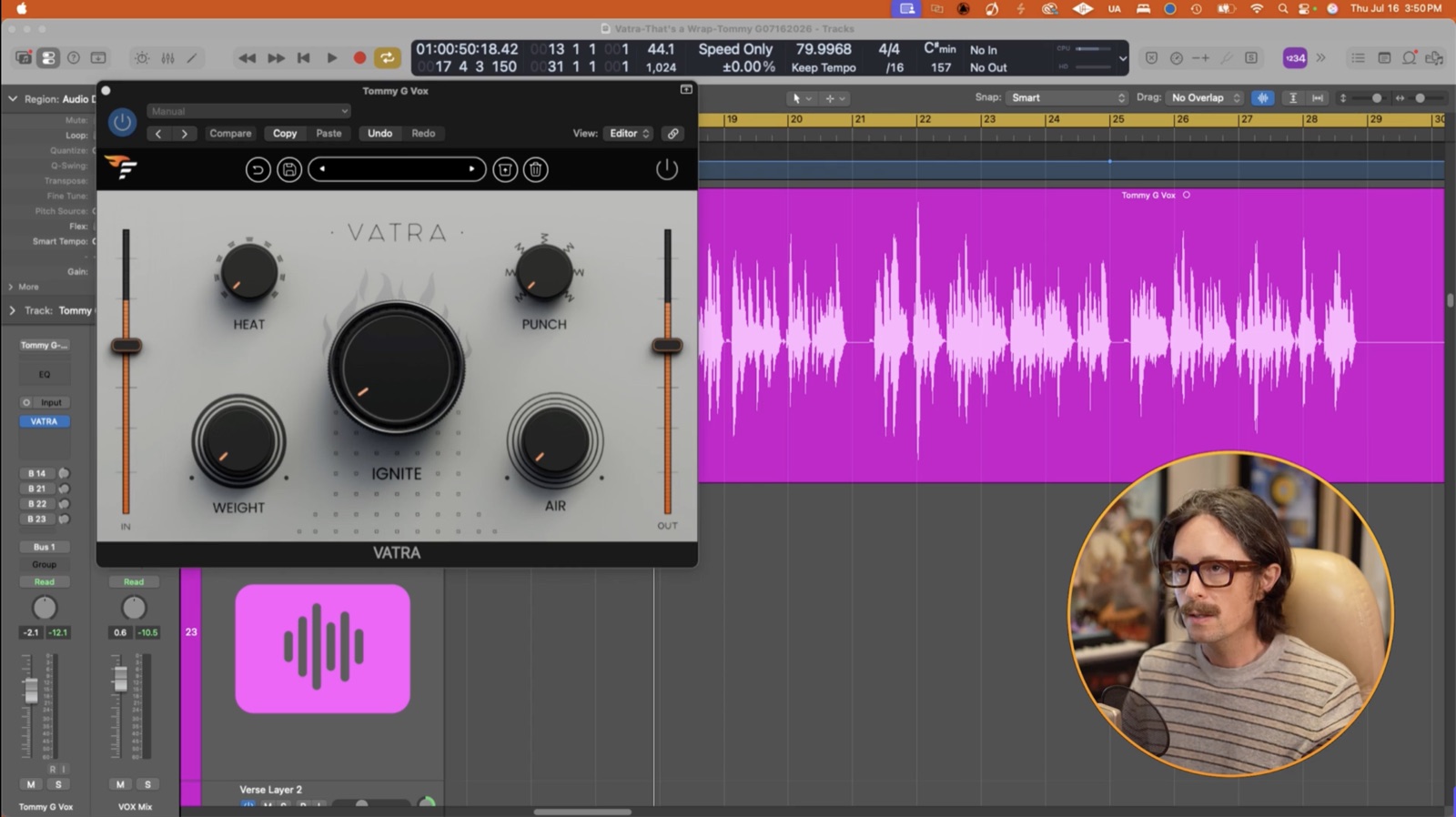Open the media Browsers icon

click(1435, 58)
